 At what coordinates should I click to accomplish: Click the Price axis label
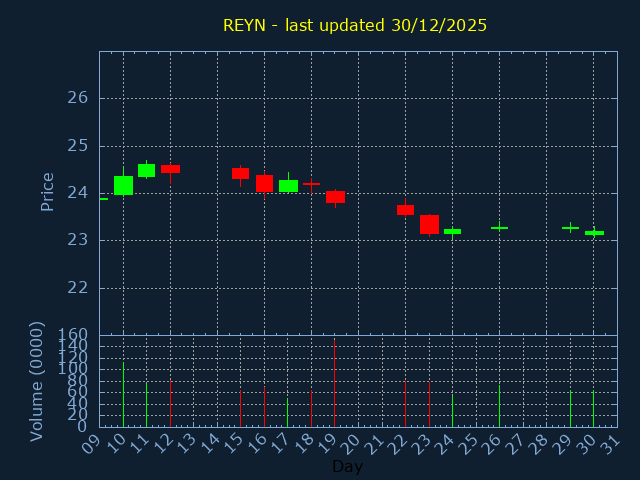tap(47, 191)
